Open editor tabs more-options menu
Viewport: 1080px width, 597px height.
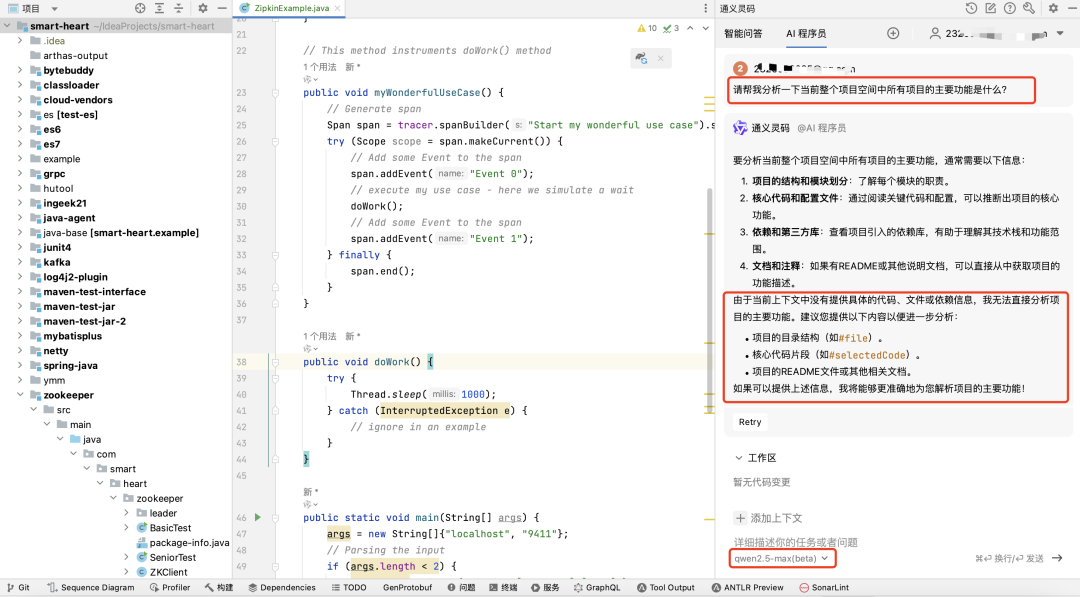(x=705, y=8)
